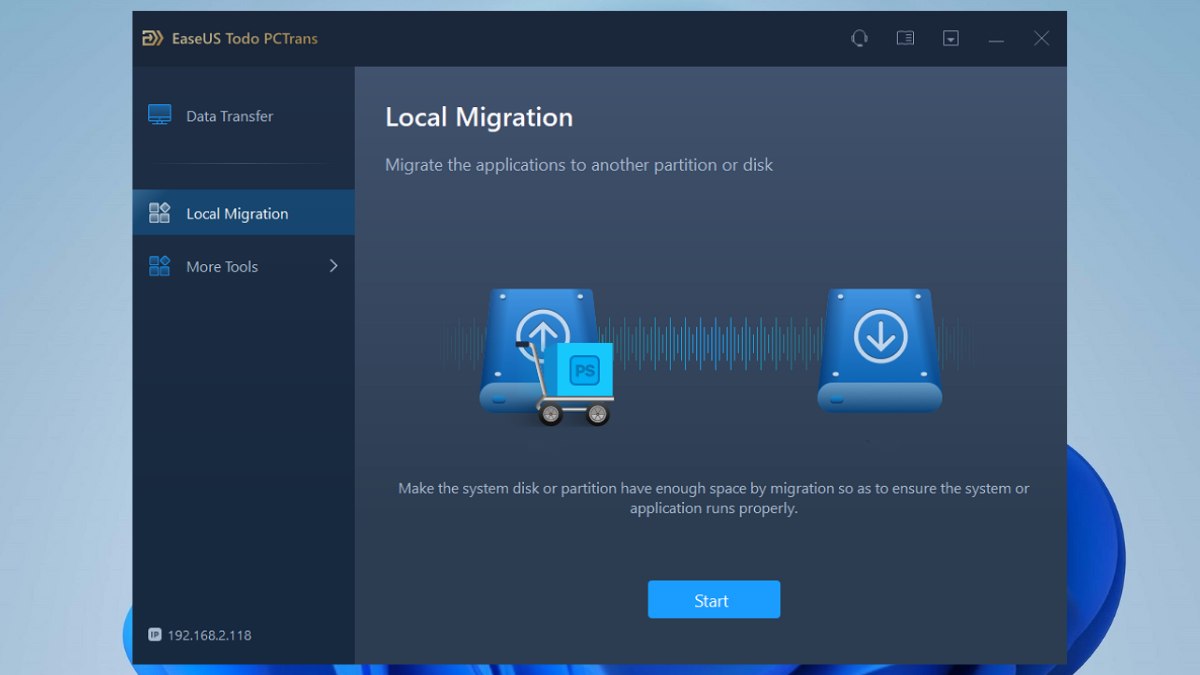The image size is (1200, 675).
Task: Click the source disk upload illustration
Action: pyautogui.click(x=541, y=350)
